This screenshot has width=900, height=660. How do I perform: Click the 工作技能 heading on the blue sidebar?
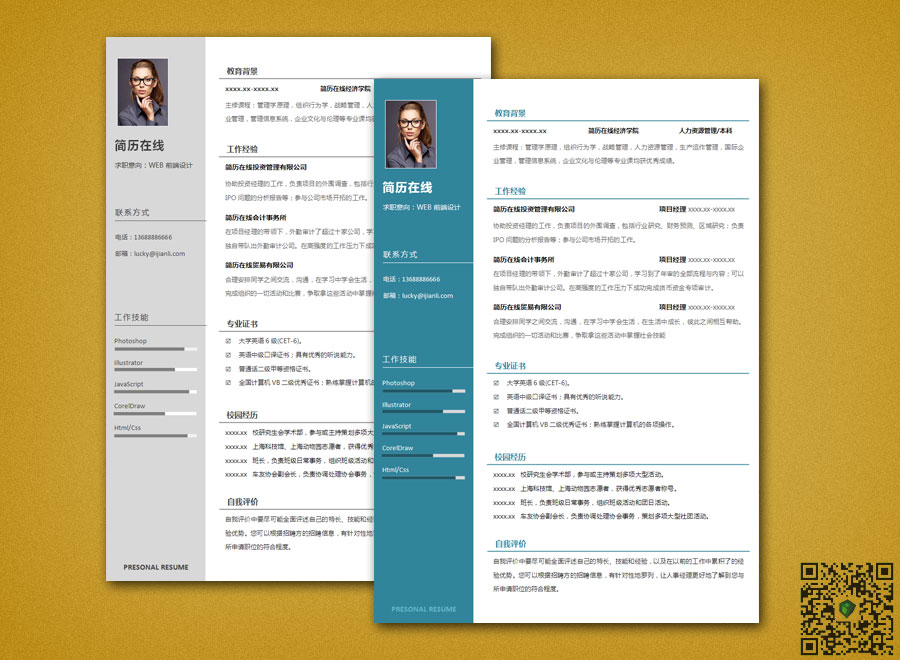(400, 359)
